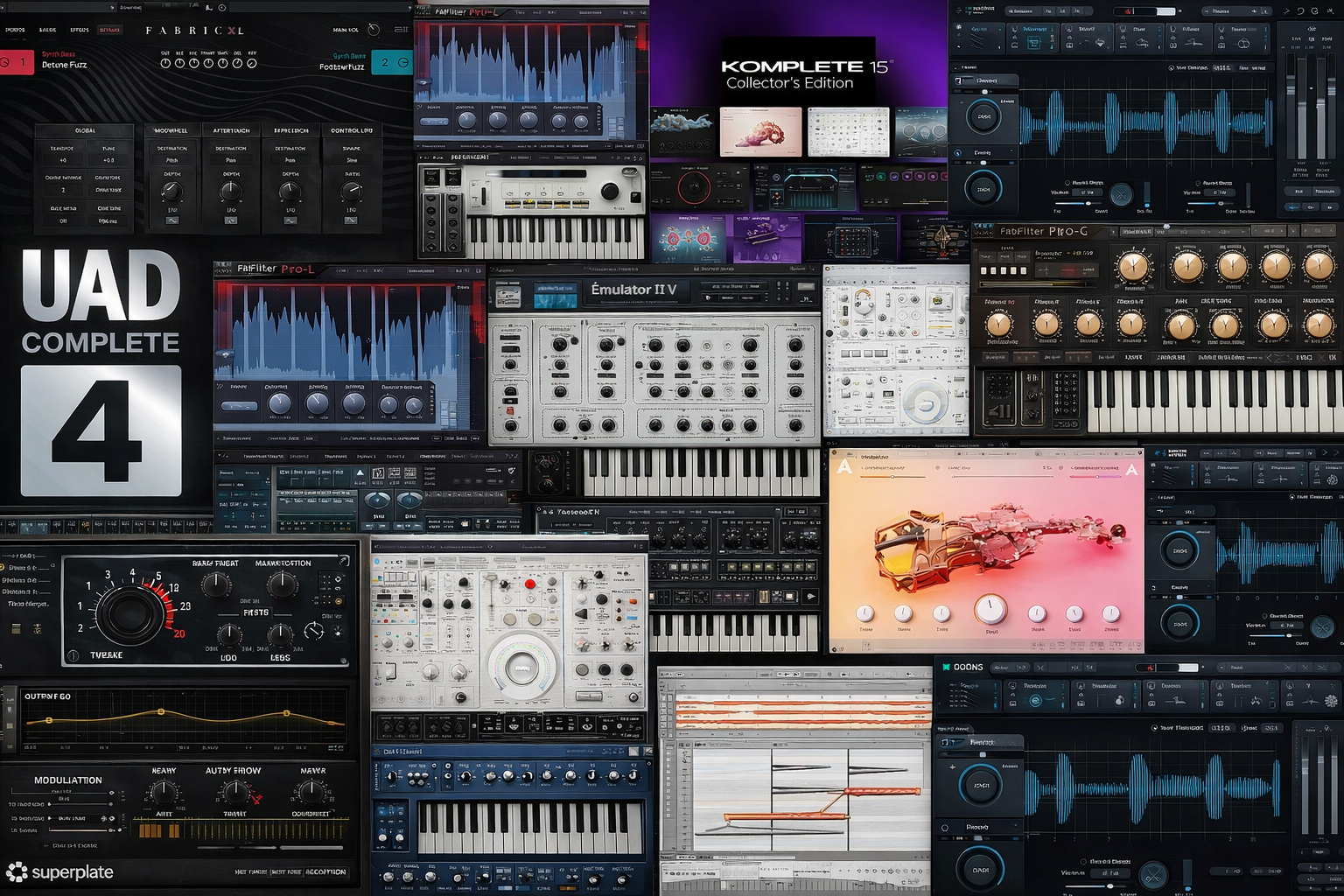Click the left A logo in pink violin plugin
The width and height of the screenshot is (1344, 896).
[843, 467]
